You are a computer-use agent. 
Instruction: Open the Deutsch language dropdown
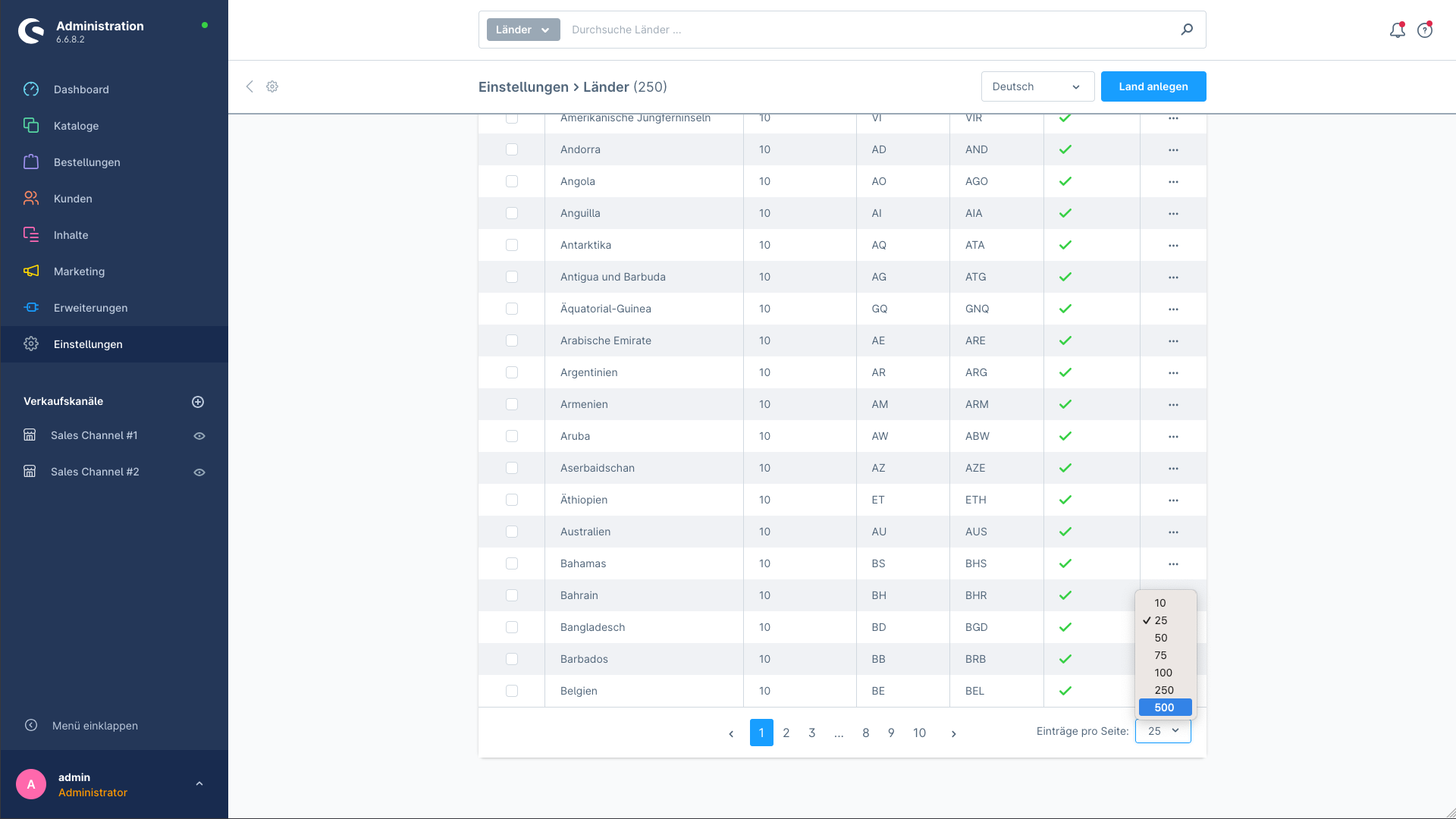(x=1037, y=86)
